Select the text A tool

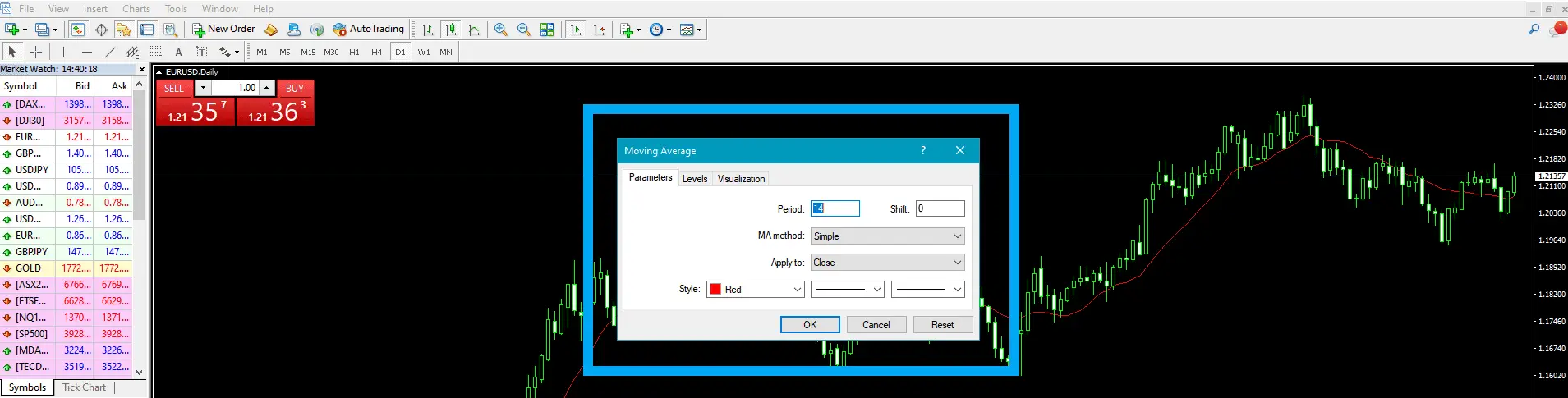[x=178, y=52]
